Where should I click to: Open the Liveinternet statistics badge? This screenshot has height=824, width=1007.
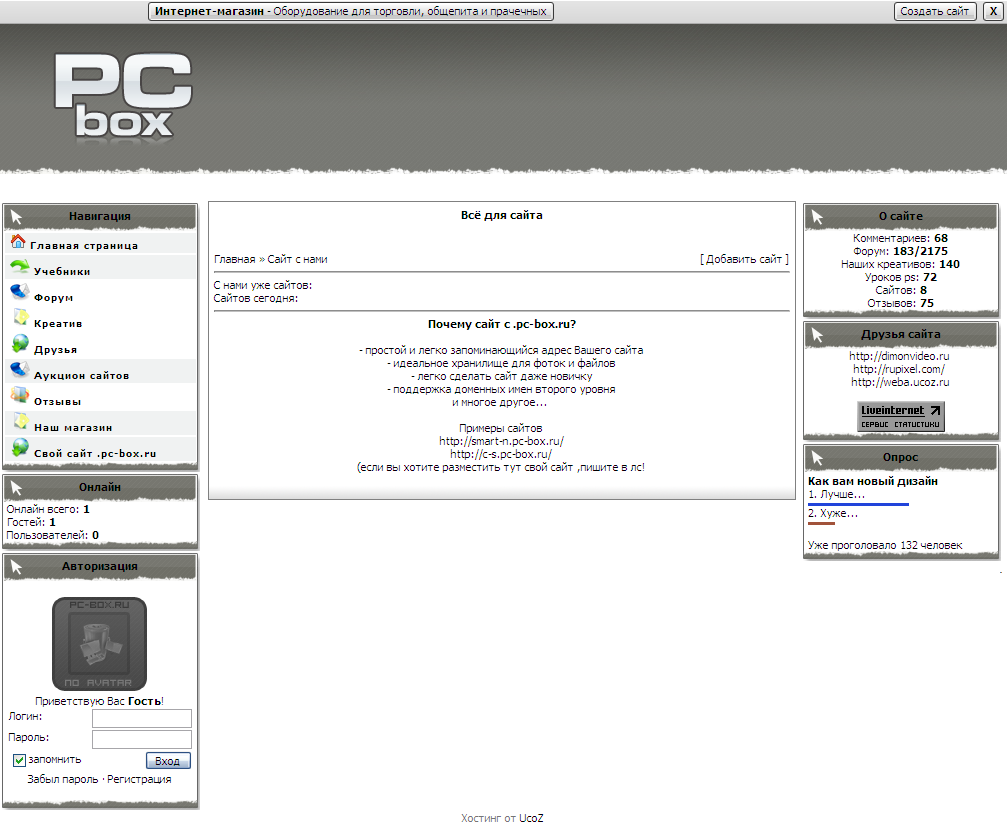[899, 413]
